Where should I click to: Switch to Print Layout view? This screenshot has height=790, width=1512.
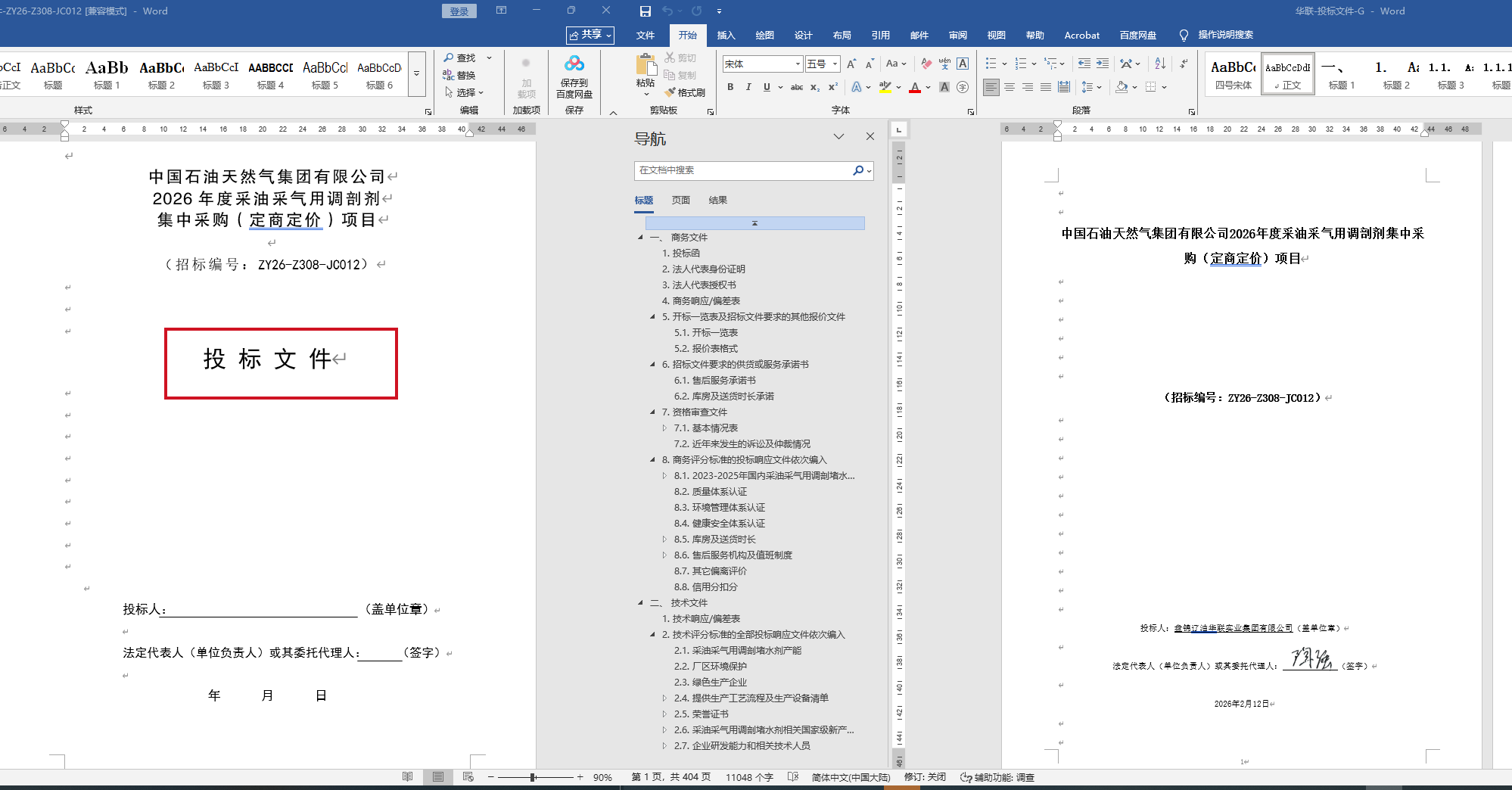pos(438,777)
